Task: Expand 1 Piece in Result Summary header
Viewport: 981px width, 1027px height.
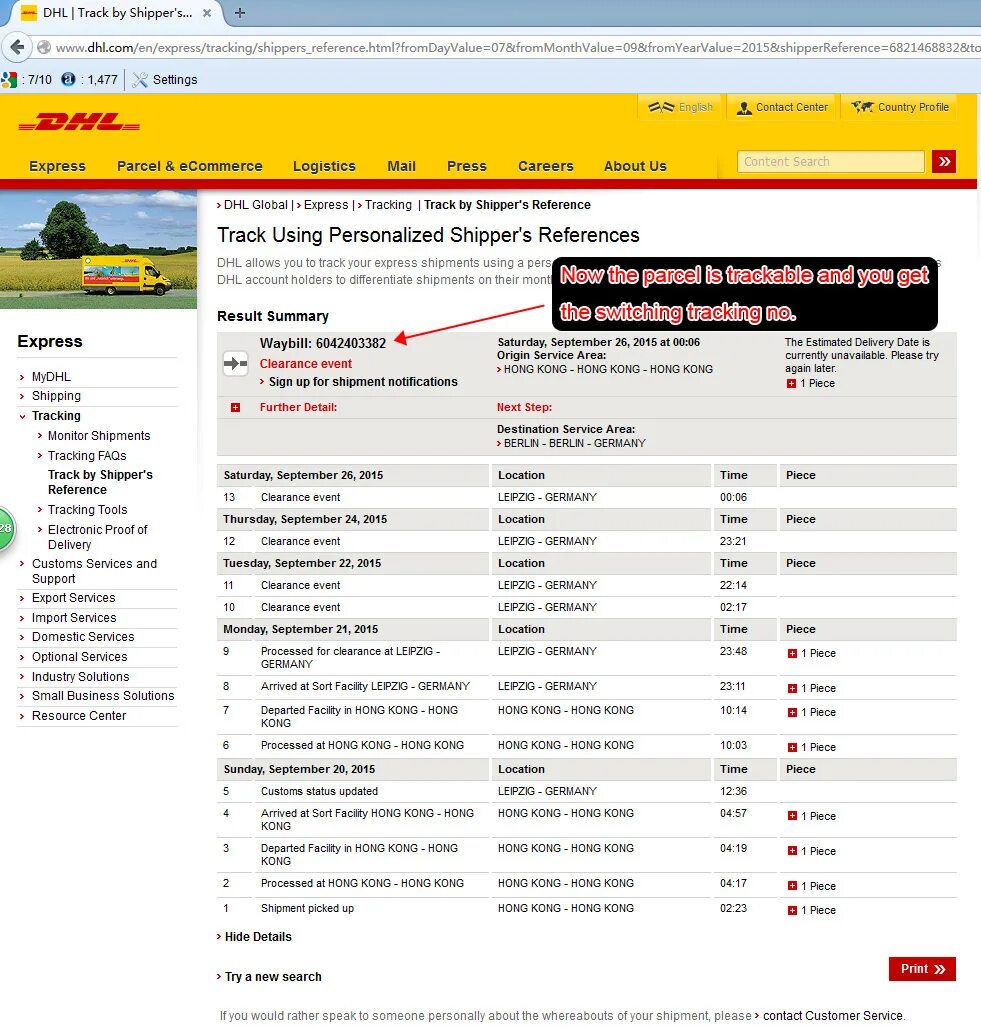Action: 791,383
